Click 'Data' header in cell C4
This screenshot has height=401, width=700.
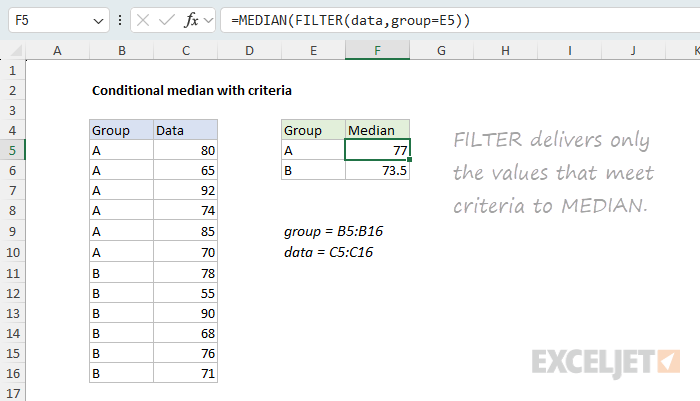[x=185, y=130]
